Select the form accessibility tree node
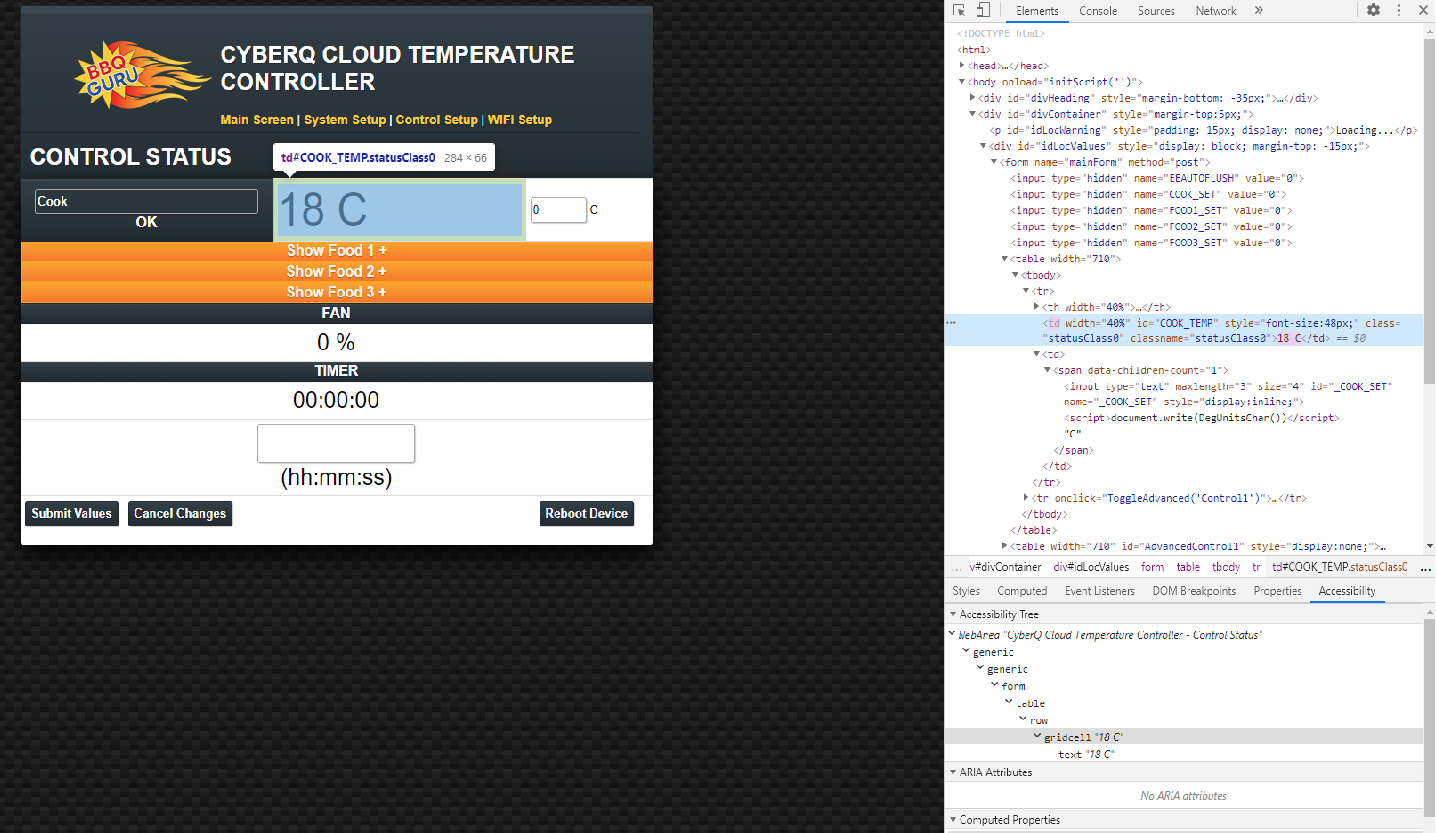Viewport: 1437px width, 833px height. (1013, 686)
